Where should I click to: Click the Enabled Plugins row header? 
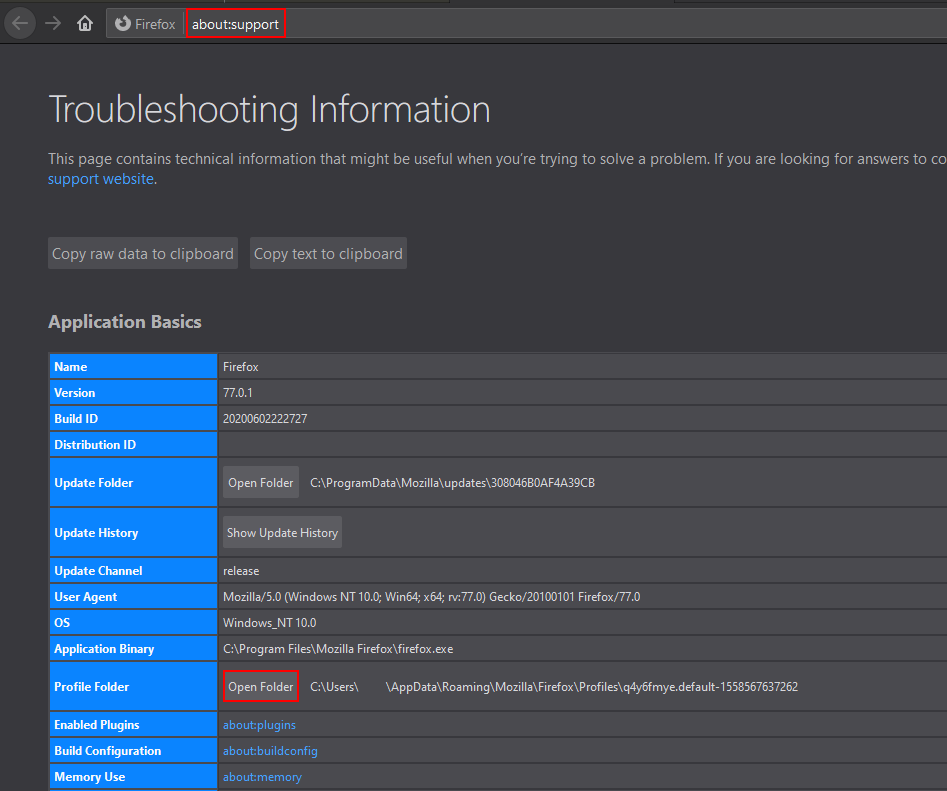pos(133,725)
